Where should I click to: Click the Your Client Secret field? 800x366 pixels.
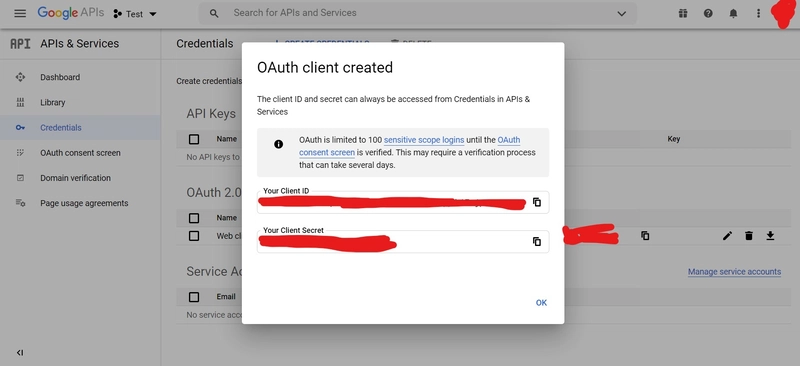[403, 241]
